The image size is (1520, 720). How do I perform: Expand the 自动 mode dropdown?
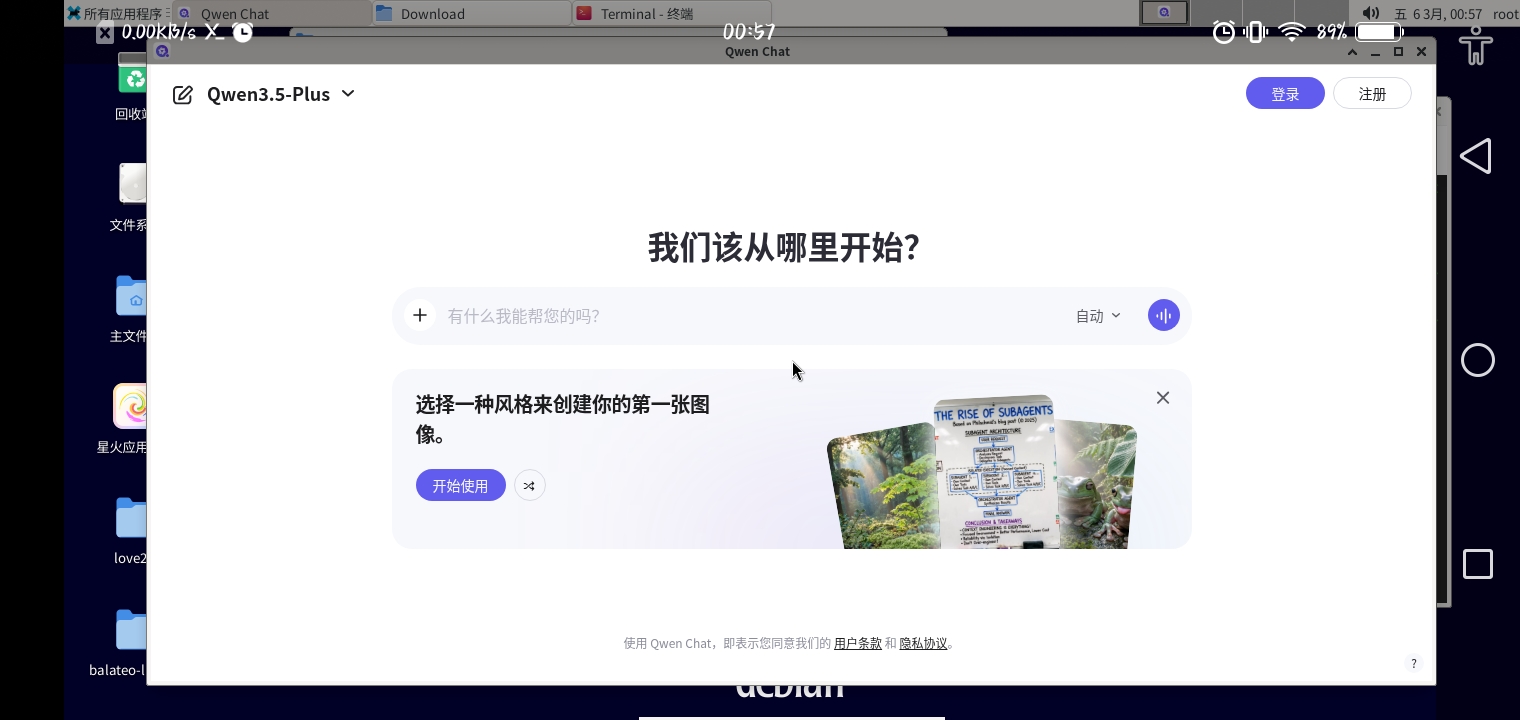[x=1098, y=316]
